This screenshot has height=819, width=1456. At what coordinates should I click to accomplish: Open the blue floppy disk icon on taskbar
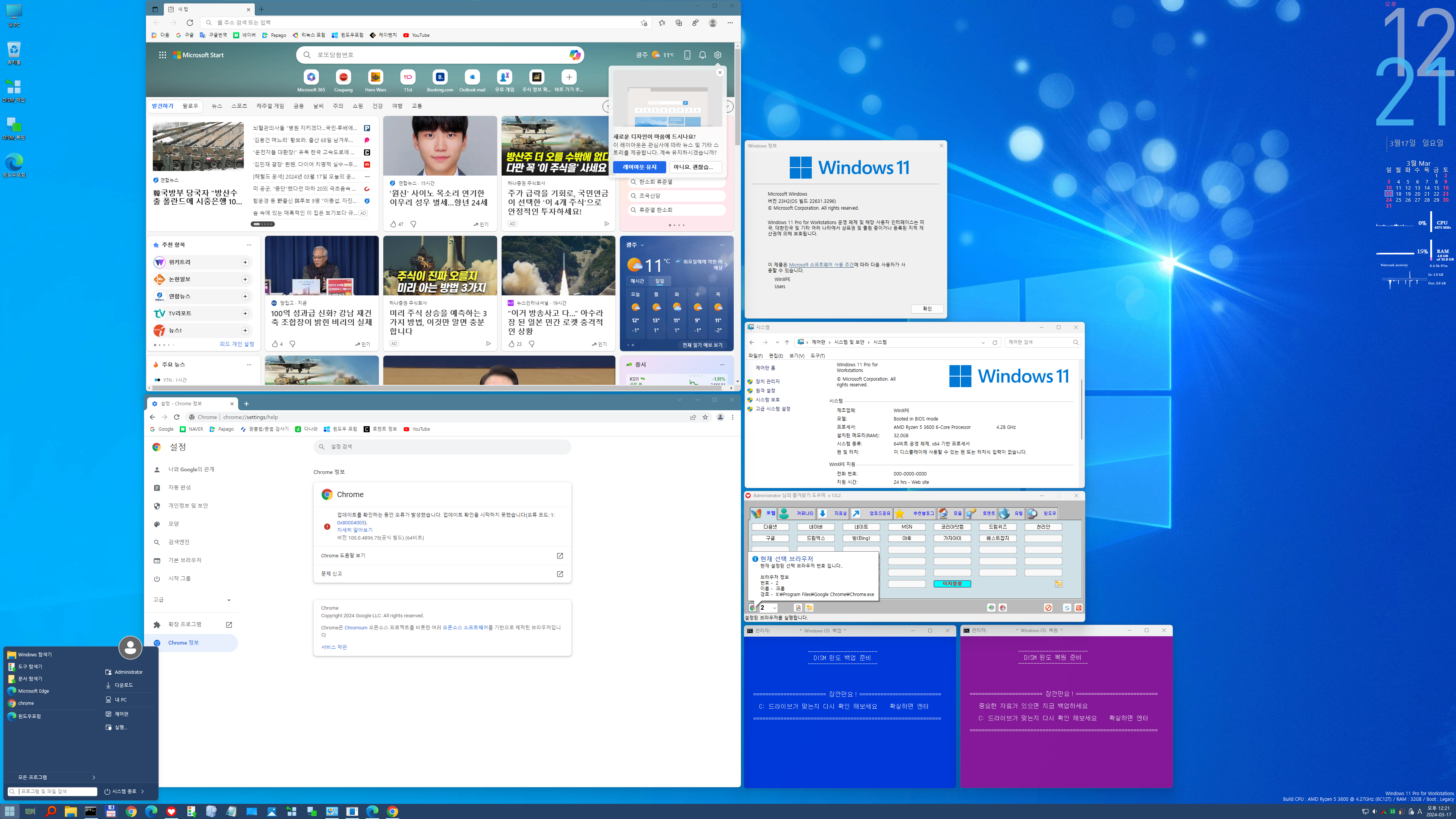tap(111, 811)
